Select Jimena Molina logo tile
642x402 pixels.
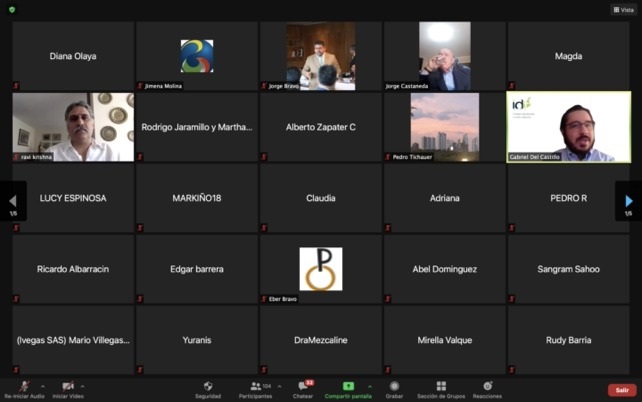[197, 56]
